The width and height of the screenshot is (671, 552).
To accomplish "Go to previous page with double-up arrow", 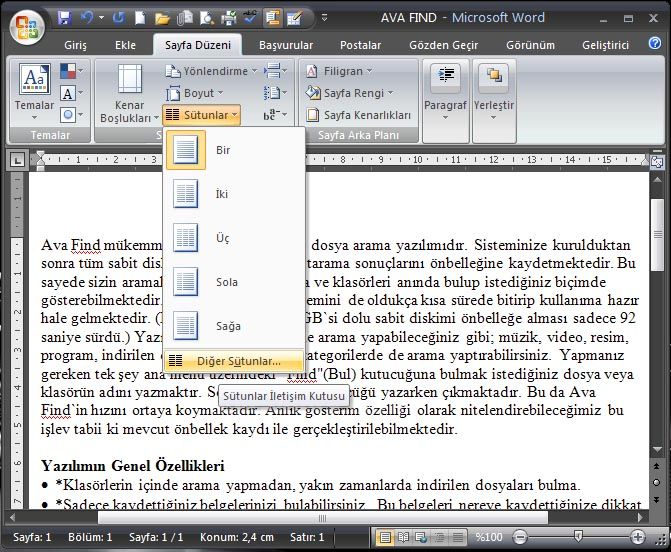I will [657, 466].
